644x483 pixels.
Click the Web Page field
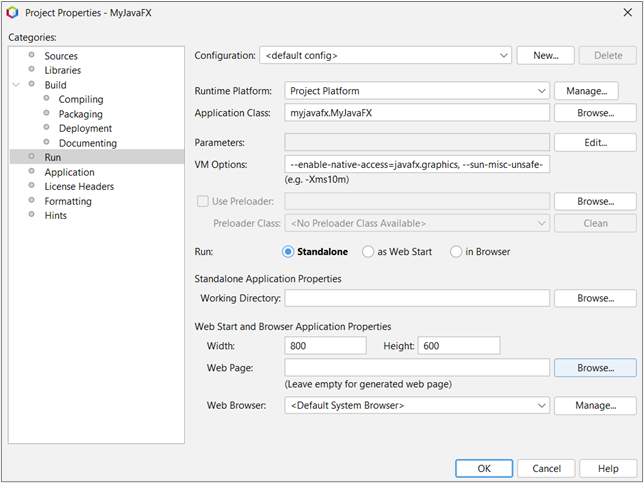[417, 368]
